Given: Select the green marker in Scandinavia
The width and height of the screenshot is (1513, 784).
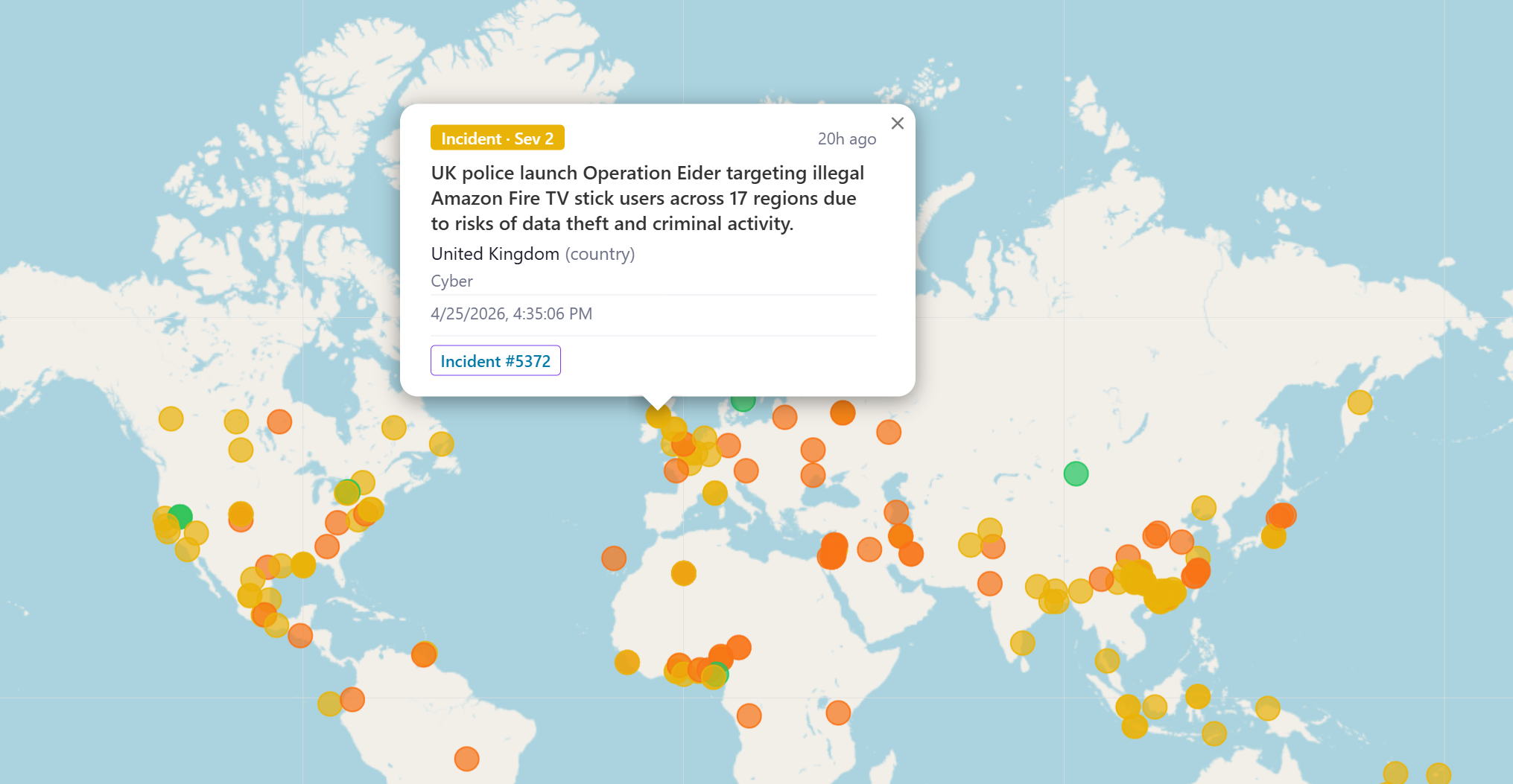Looking at the screenshot, I should 743,401.
